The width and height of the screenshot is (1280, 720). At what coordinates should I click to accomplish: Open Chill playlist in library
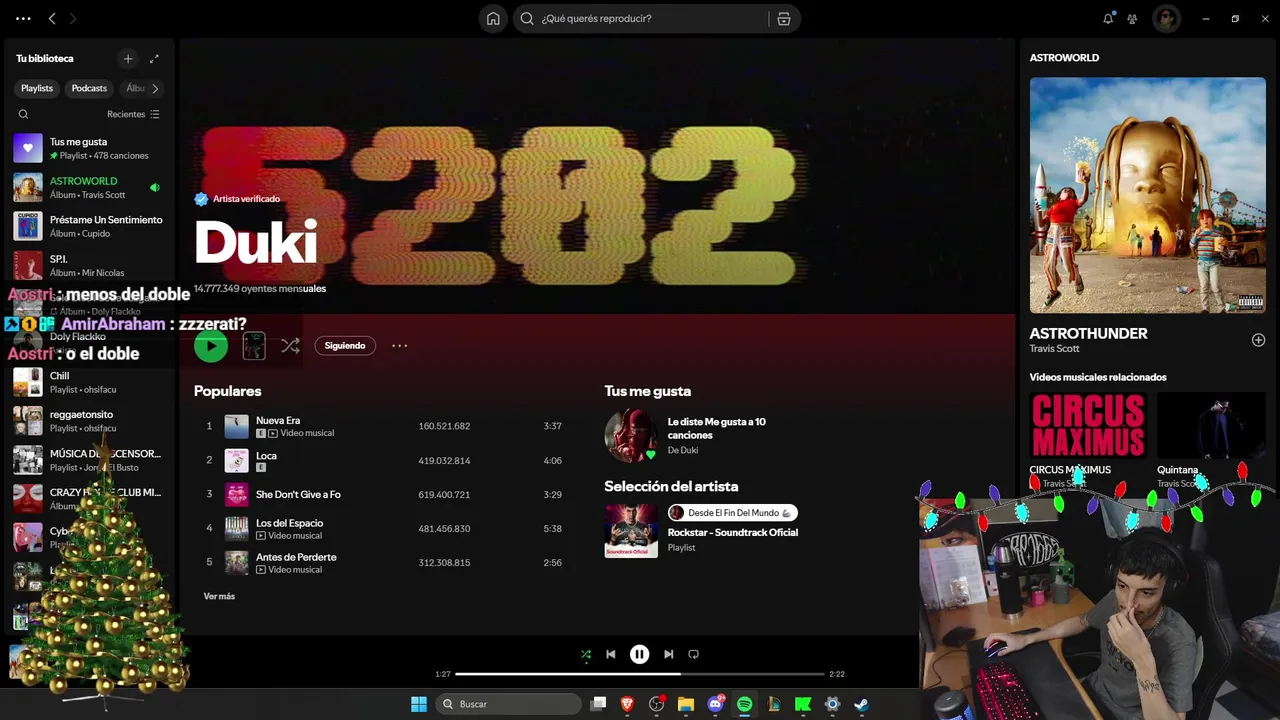click(x=88, y=382)
